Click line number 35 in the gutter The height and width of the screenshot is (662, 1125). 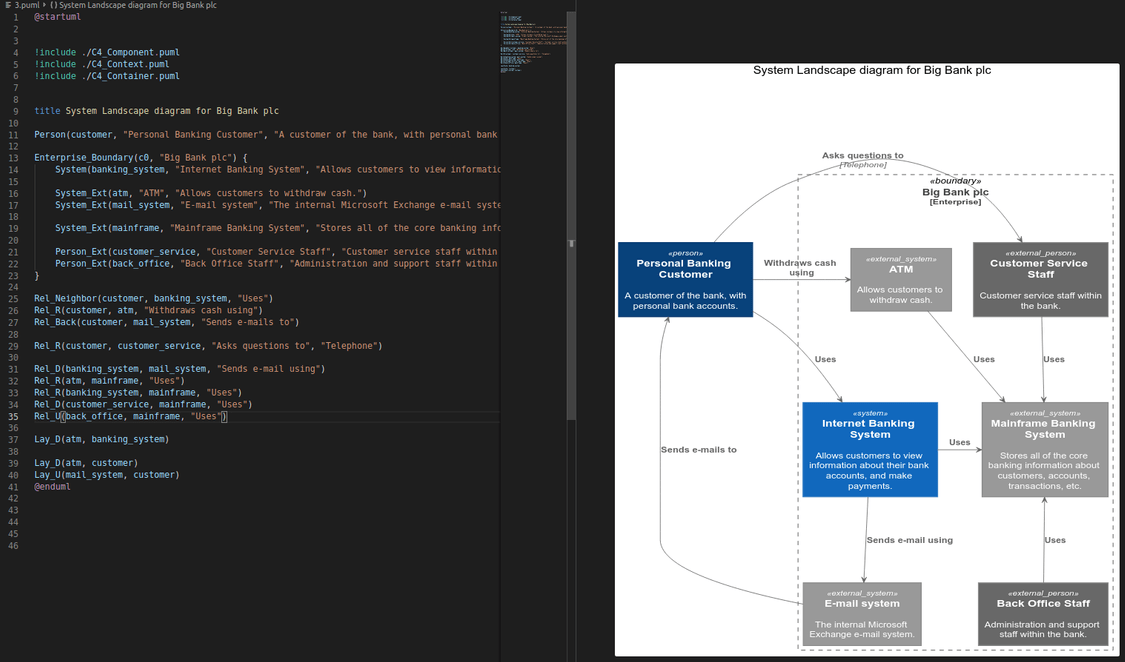14,416
